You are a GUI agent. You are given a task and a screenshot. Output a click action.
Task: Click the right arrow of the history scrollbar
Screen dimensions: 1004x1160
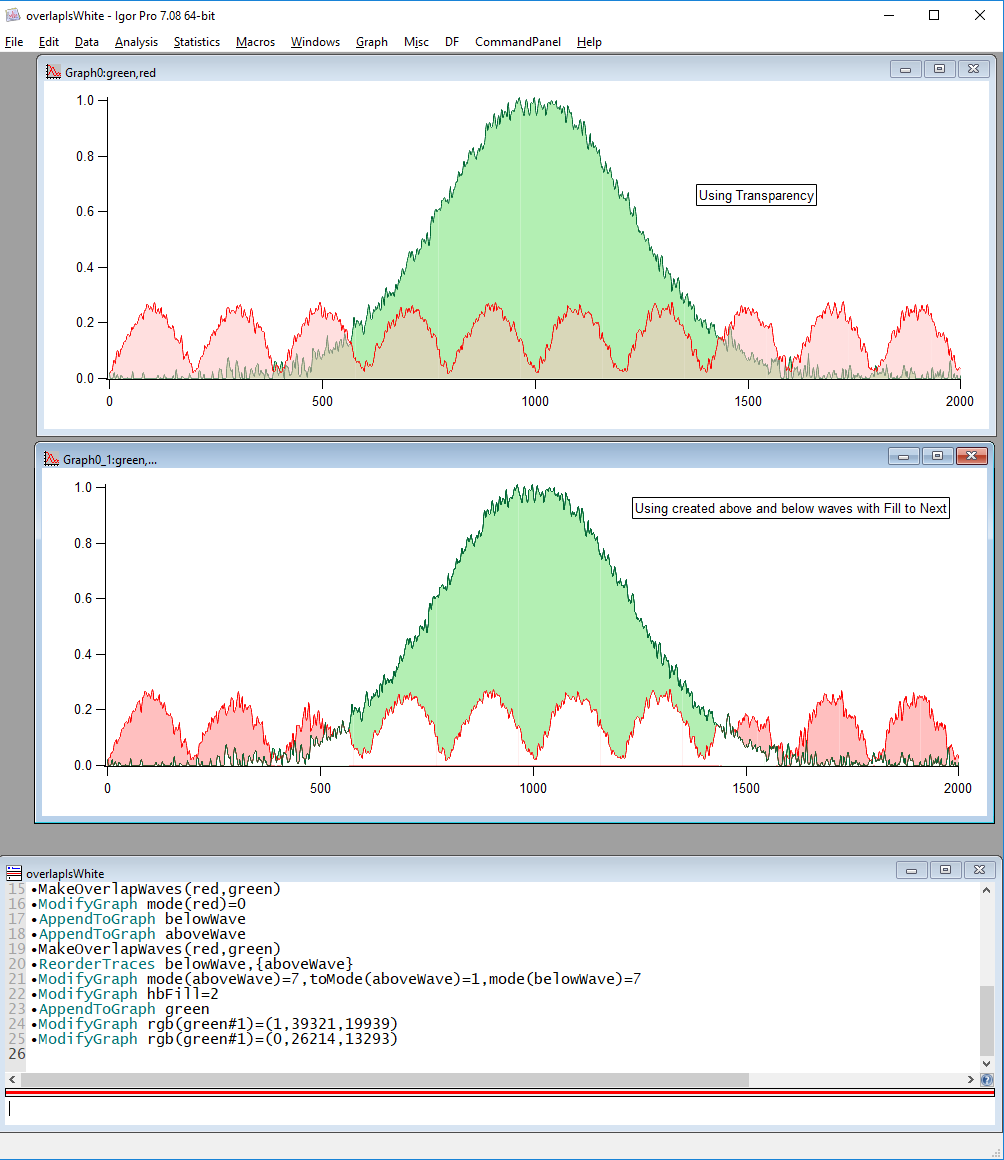969,1079
